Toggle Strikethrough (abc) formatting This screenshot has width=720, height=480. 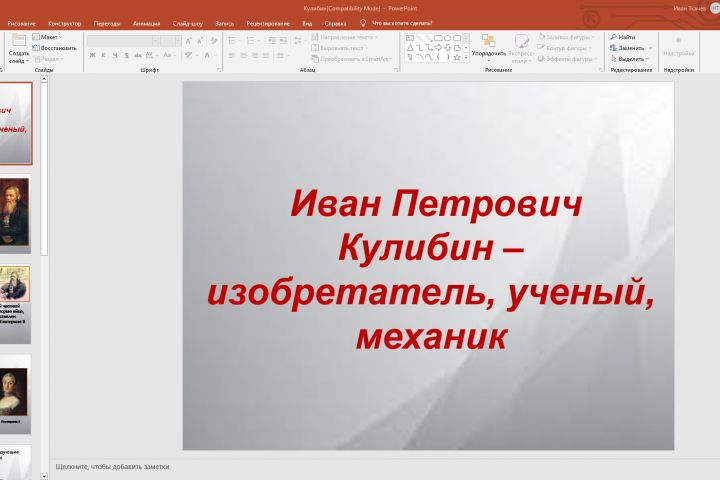point(138,55)
